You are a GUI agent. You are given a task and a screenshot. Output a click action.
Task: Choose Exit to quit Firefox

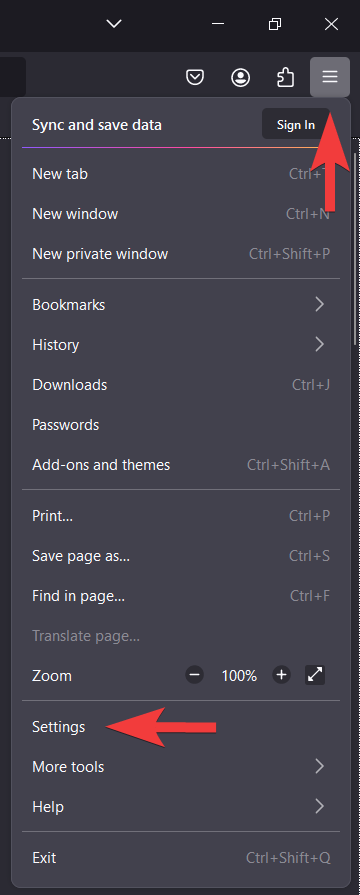(x=181, y=858)
